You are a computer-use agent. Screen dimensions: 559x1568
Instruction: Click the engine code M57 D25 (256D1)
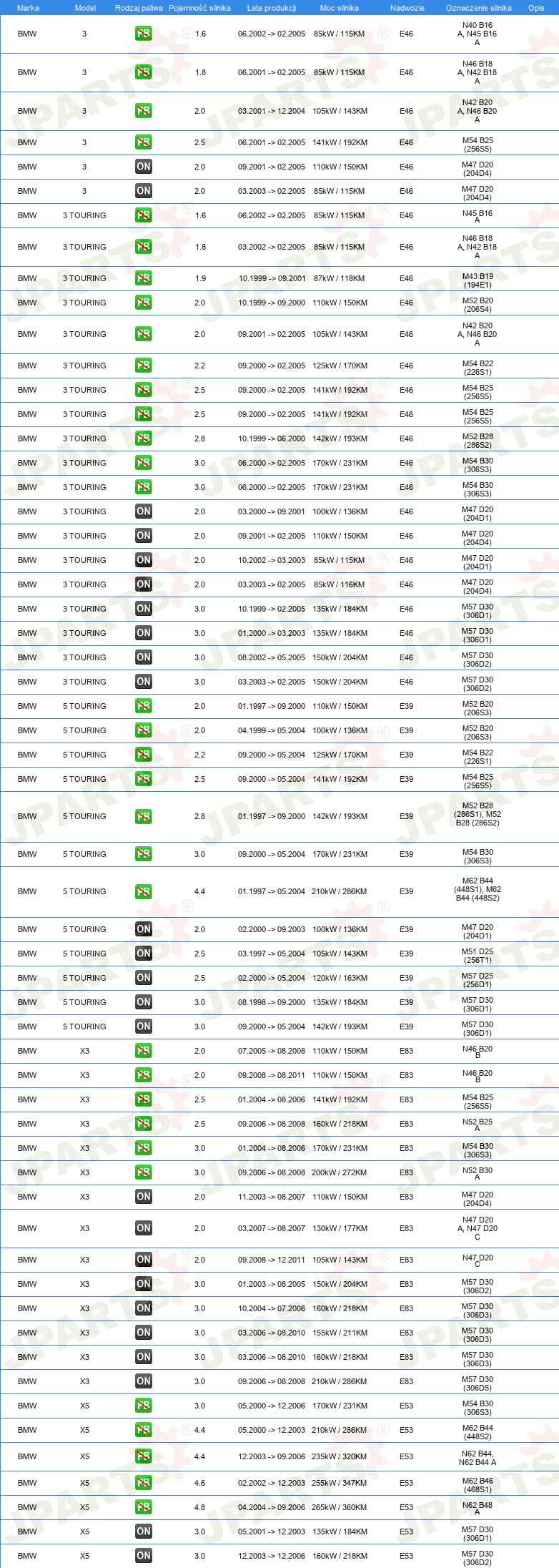478,979
